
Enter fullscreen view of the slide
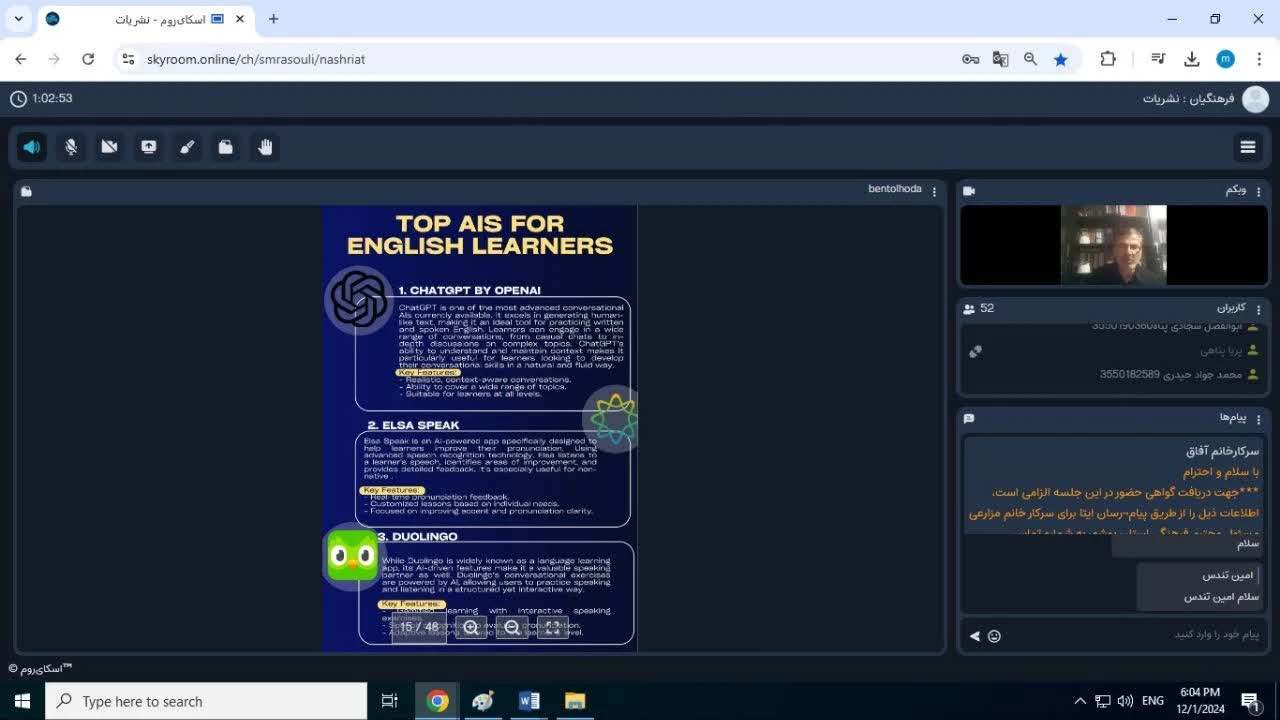[553, 627]
